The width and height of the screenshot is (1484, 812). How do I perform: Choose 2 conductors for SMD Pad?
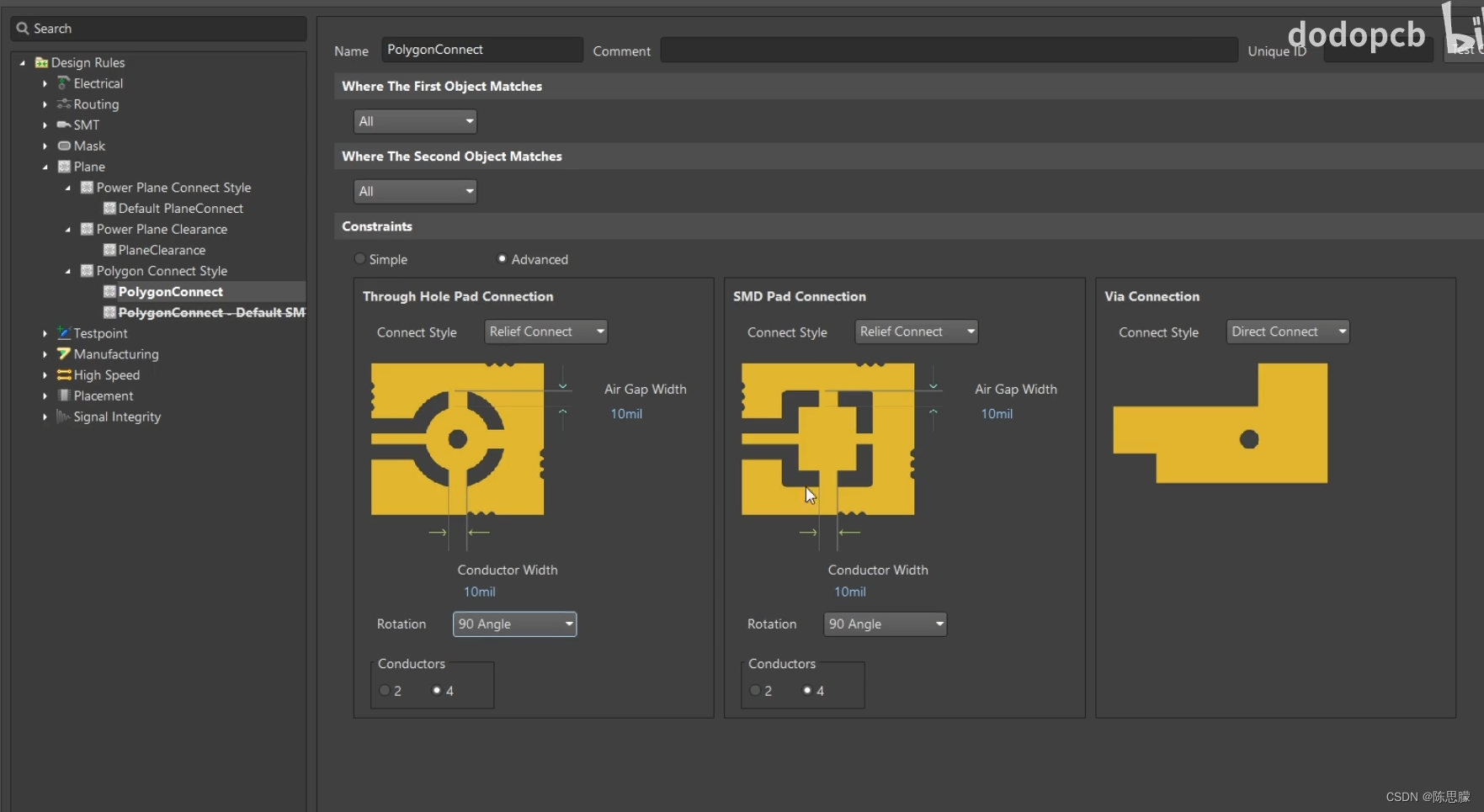(755, 690)
